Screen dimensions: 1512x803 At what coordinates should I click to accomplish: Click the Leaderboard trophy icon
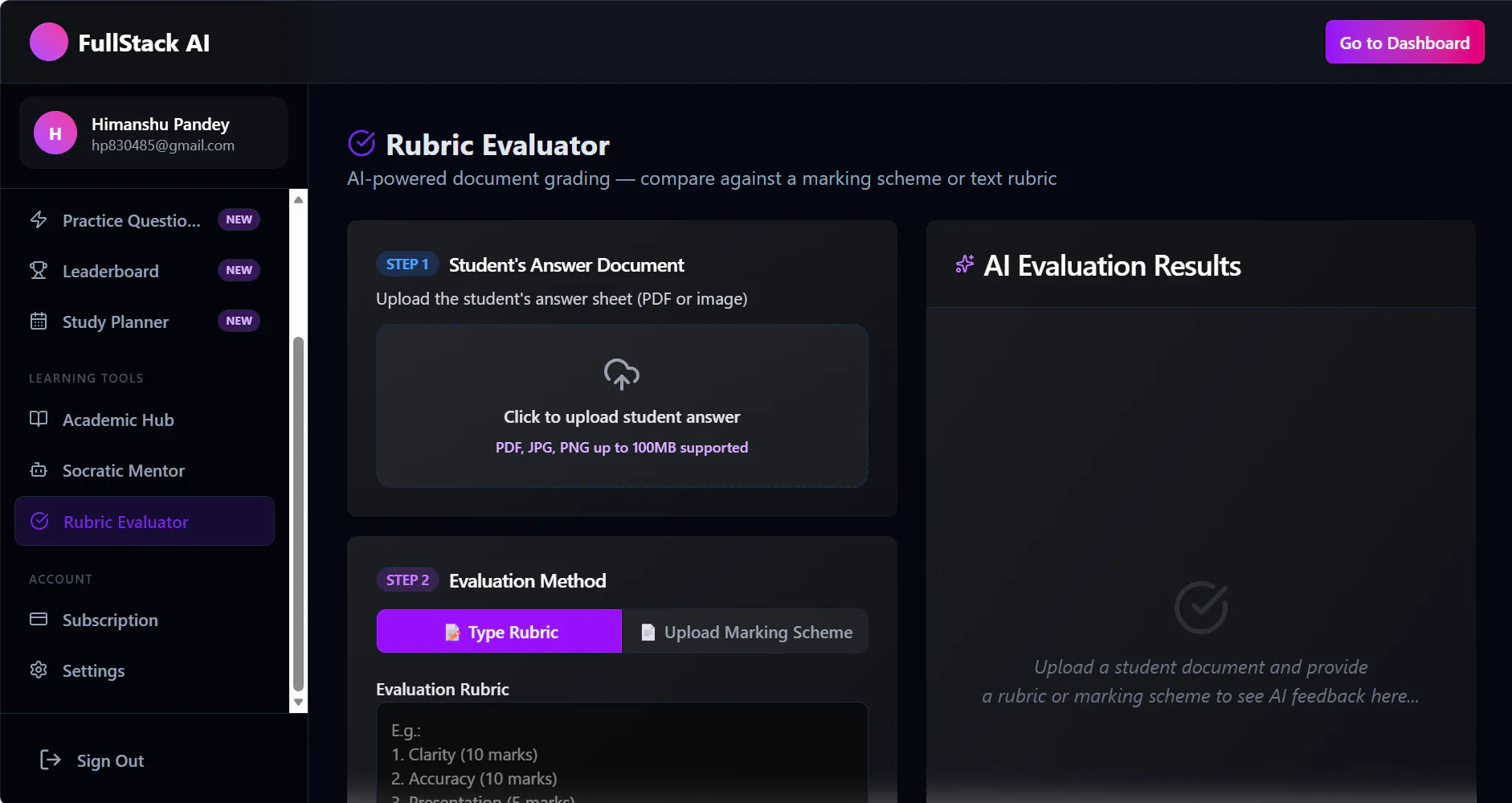[39, 270]
